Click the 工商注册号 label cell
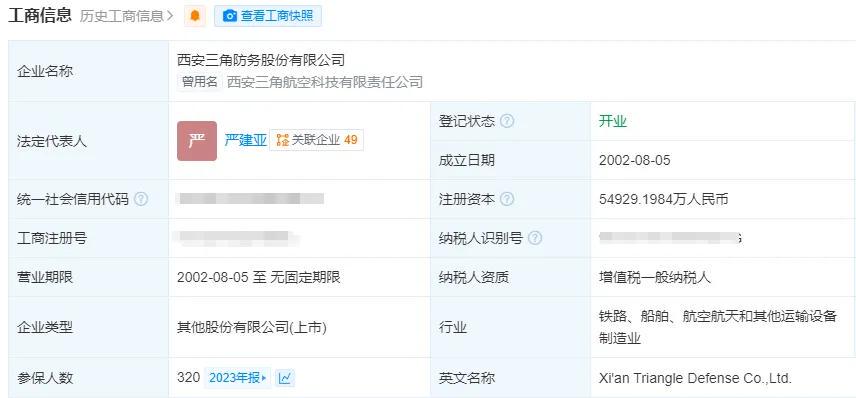This screenshot has width=856, height=398. tap(88, 238)
